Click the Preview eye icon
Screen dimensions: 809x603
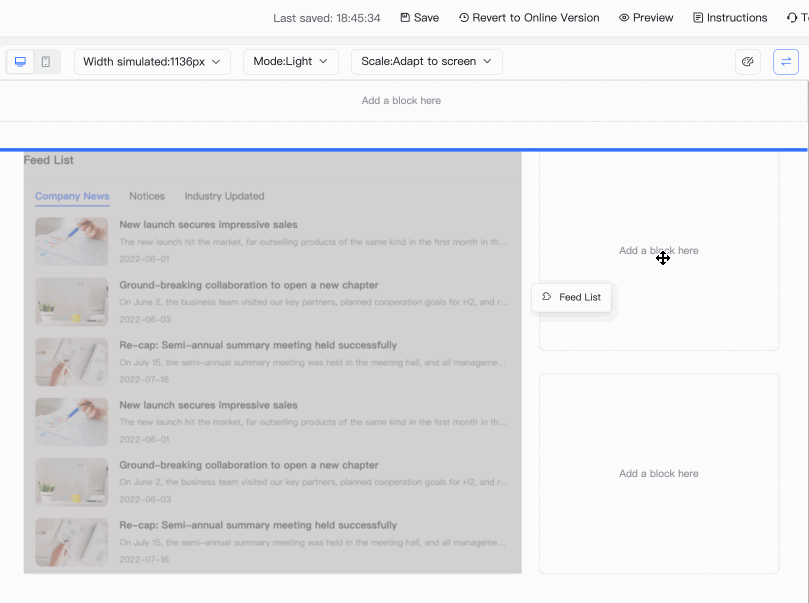624,18
